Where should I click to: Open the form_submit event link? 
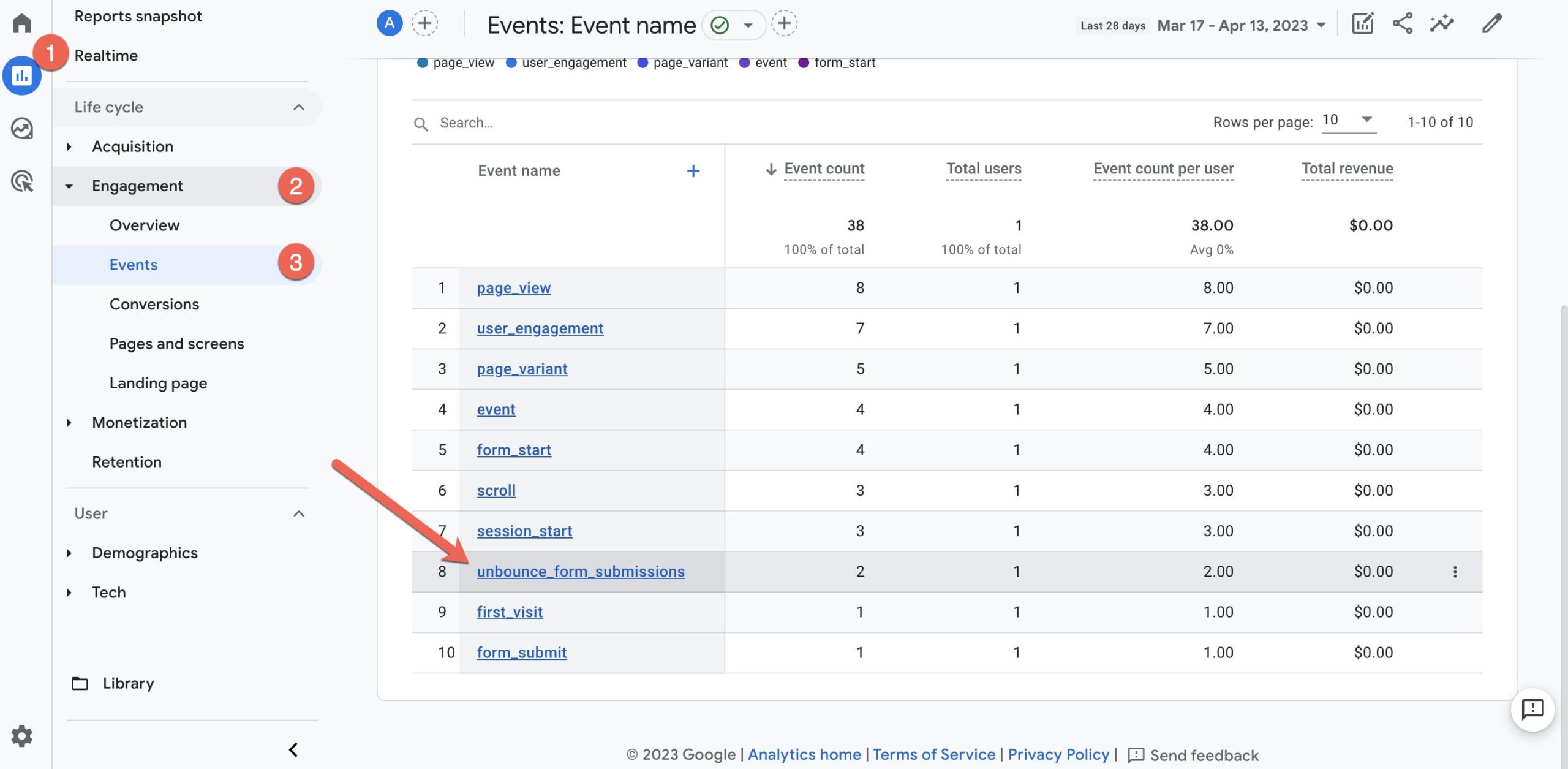[522, 652]
